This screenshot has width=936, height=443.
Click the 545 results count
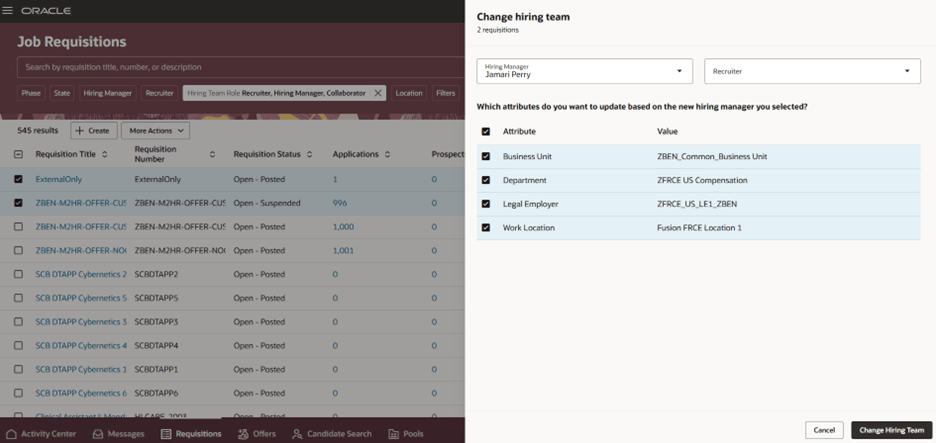36,130
